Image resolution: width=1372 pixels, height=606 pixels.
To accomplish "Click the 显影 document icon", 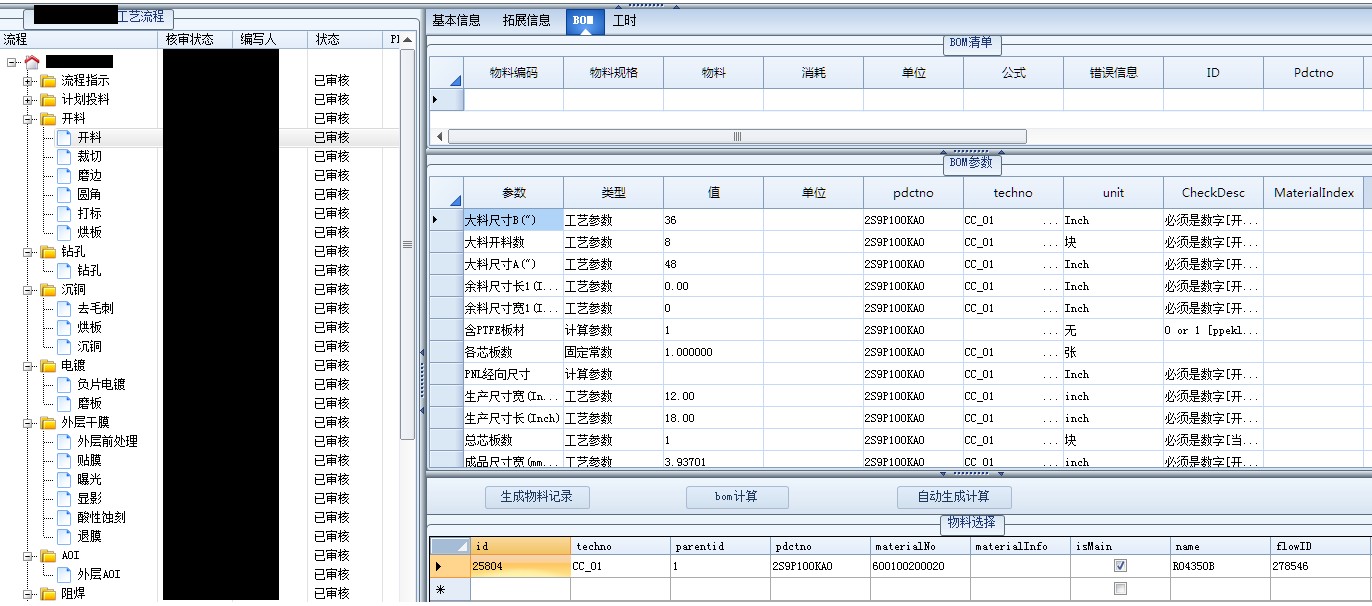I will (x=64, y=499).
